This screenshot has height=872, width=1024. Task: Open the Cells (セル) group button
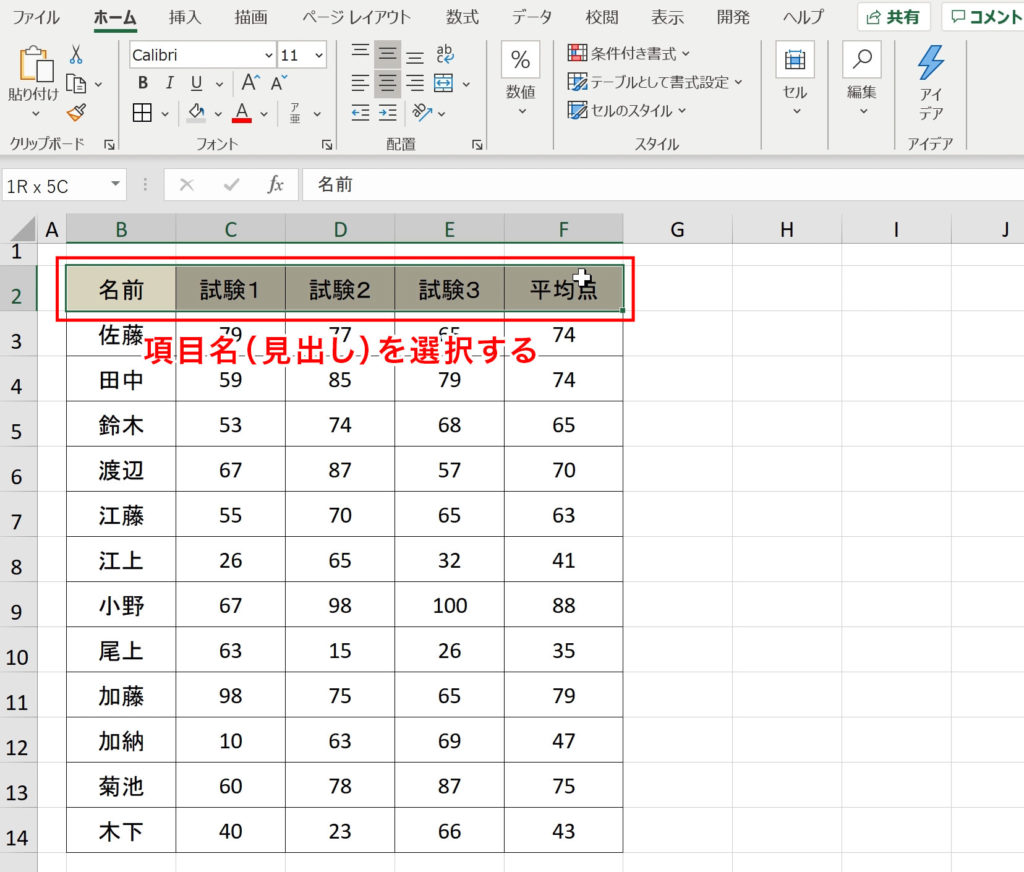click(795, 78)
